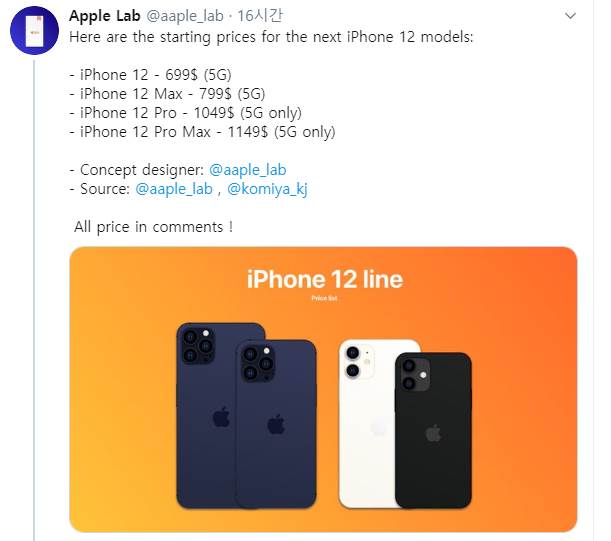Select the 'iPhone 12 Max - 799$' line
Viewport: 611px width, 541px height.
167,94
